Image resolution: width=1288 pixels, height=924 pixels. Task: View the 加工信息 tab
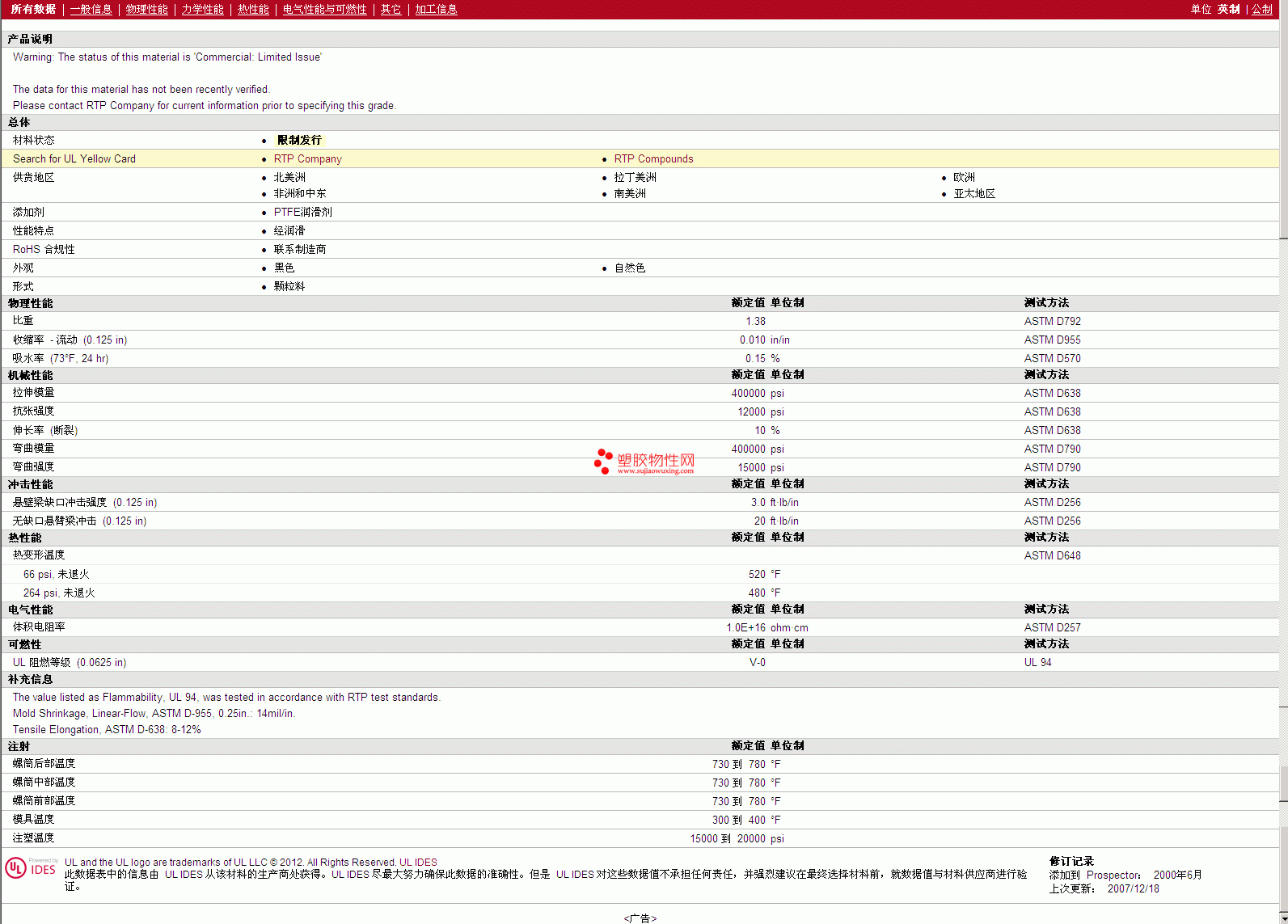pyautogui.click(x=436, y=10)
